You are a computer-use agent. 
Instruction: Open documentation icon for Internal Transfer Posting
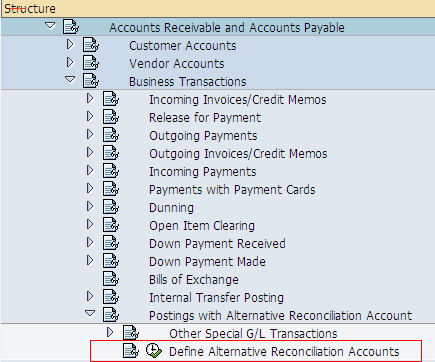pos(111,297)
